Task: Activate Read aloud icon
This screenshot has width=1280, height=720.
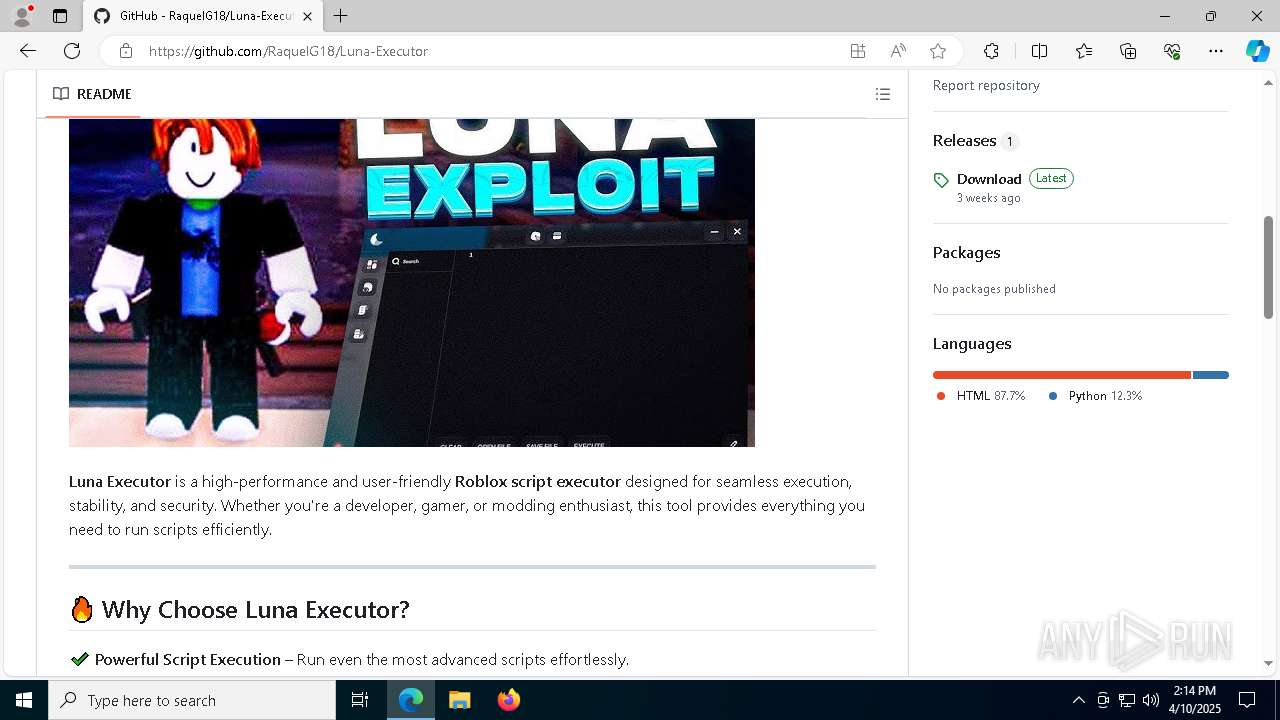Action: (x=898, y=51)
